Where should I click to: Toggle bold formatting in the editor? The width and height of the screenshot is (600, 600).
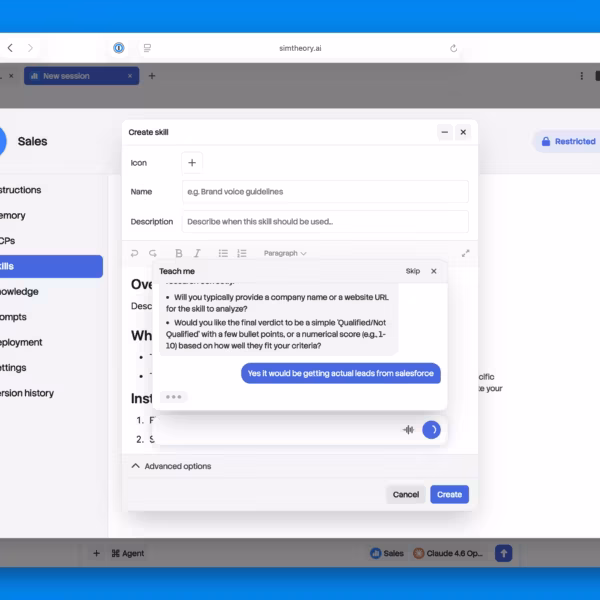pyautogui.click(x=179, y=254)
